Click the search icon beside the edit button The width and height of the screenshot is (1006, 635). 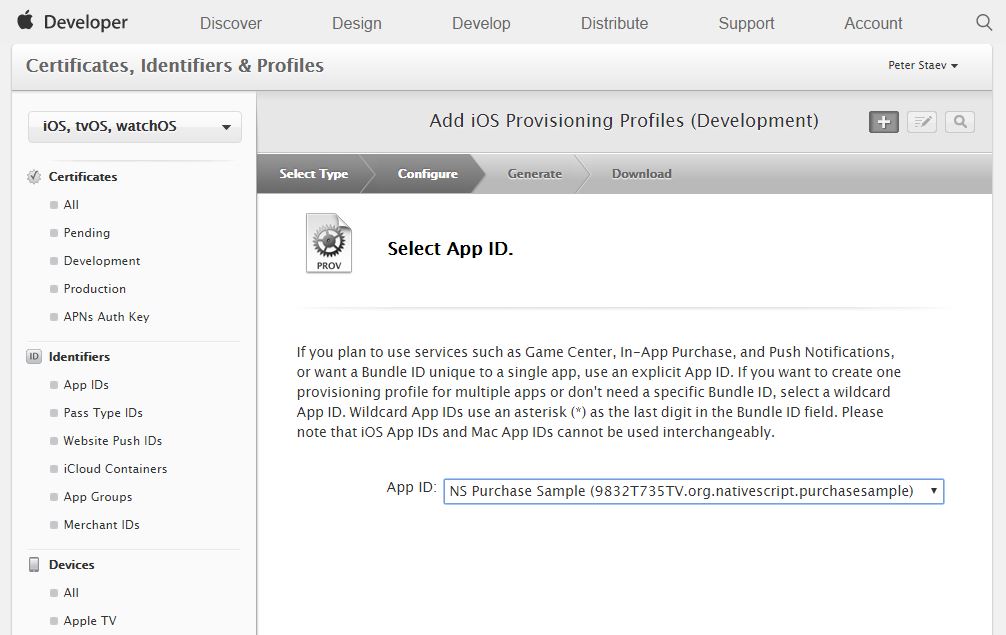click(x=960, y=122)
